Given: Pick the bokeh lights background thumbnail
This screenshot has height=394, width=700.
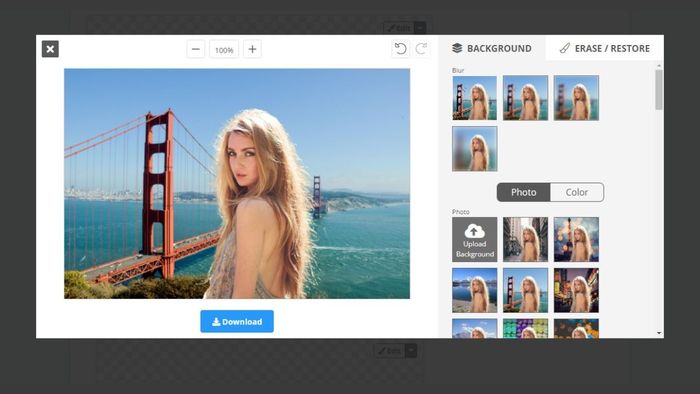Looking at the screenshot, I should [576, 240].
